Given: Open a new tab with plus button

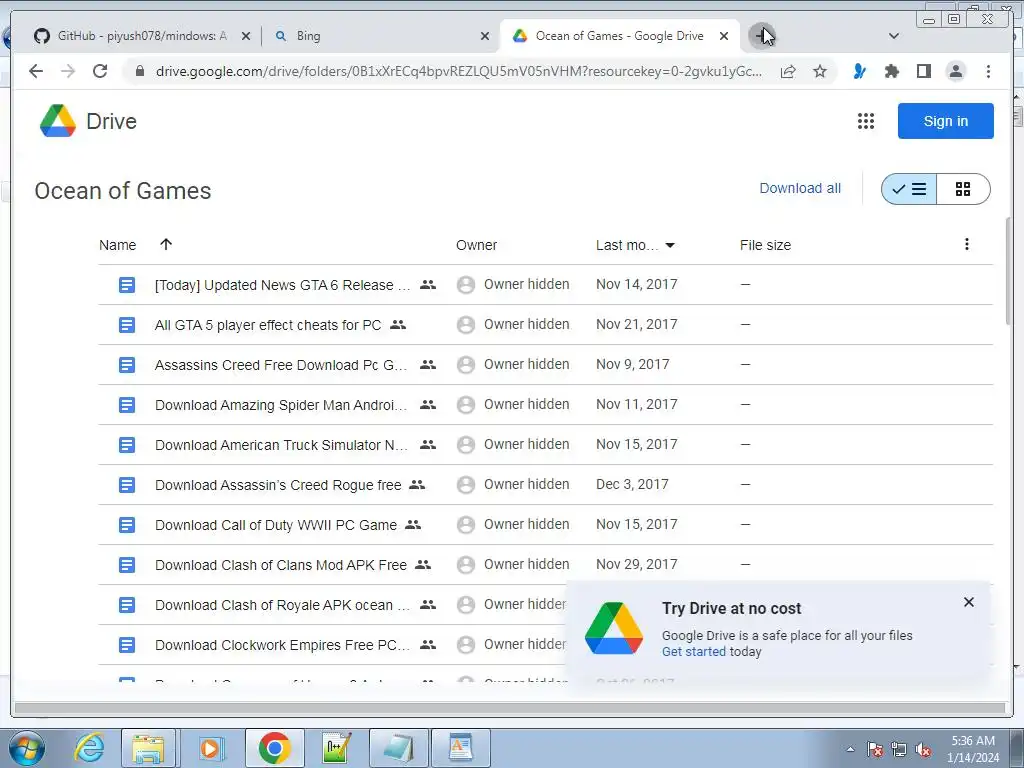Looking at the screenshot, I should pyautogui.click(x=761, y=35).
